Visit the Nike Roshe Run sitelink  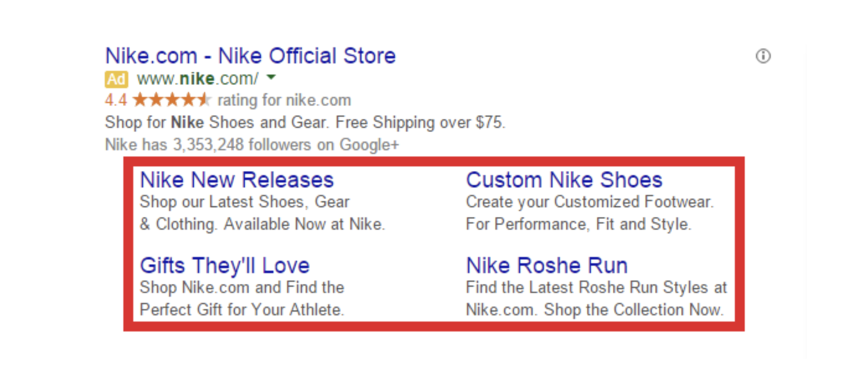[x=547, y=266]
